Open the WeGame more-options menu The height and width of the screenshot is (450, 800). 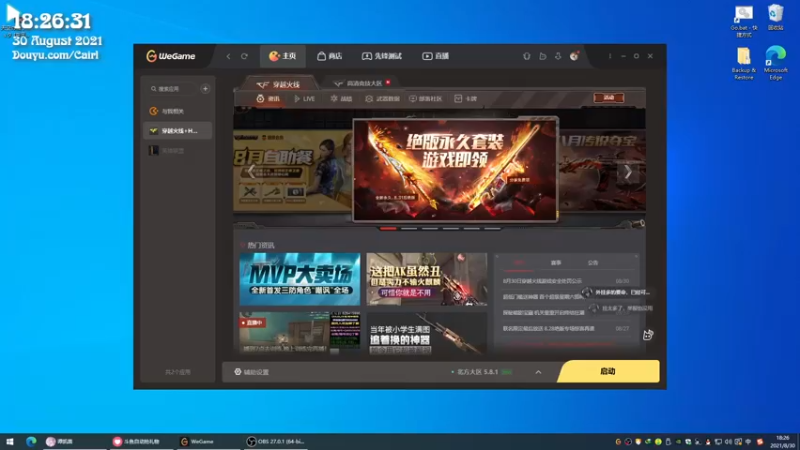click(x=610, y=56)
